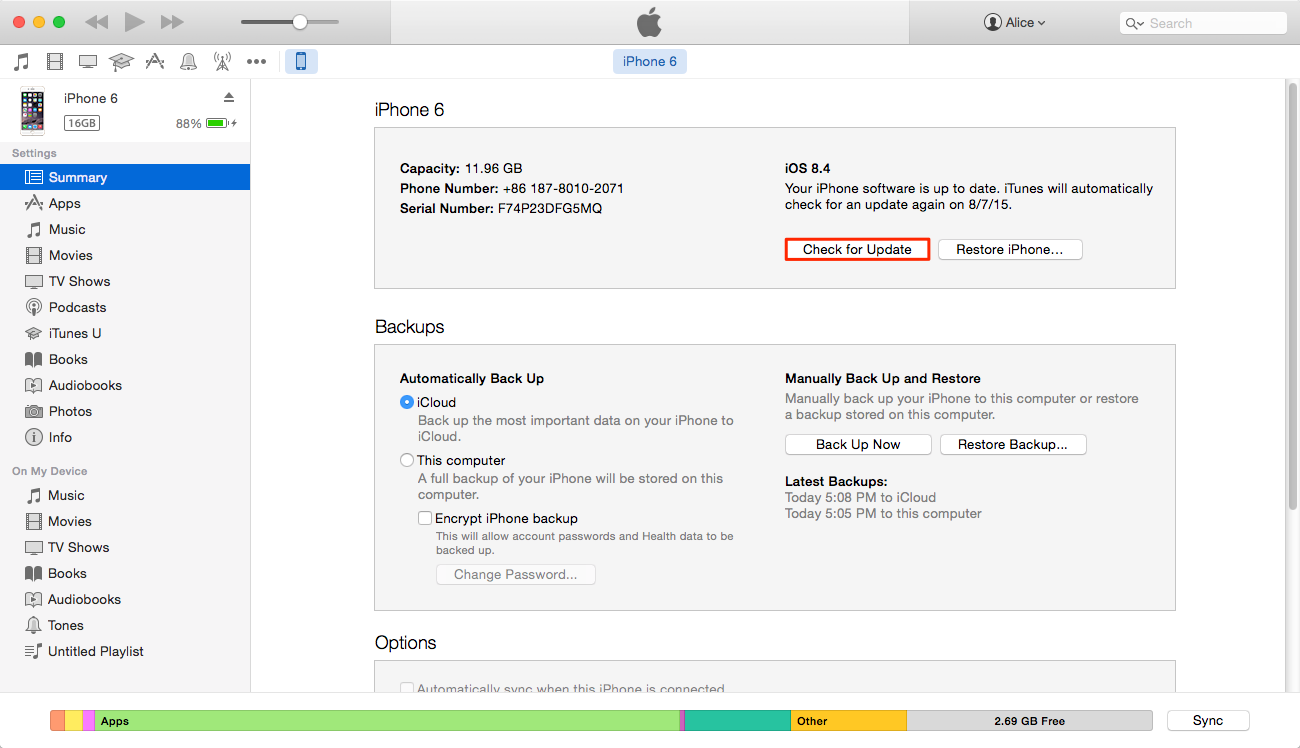Open the Alice account dropdown
The width and height of the screenshot is (1300, 748).
(x=1014, y=23)
